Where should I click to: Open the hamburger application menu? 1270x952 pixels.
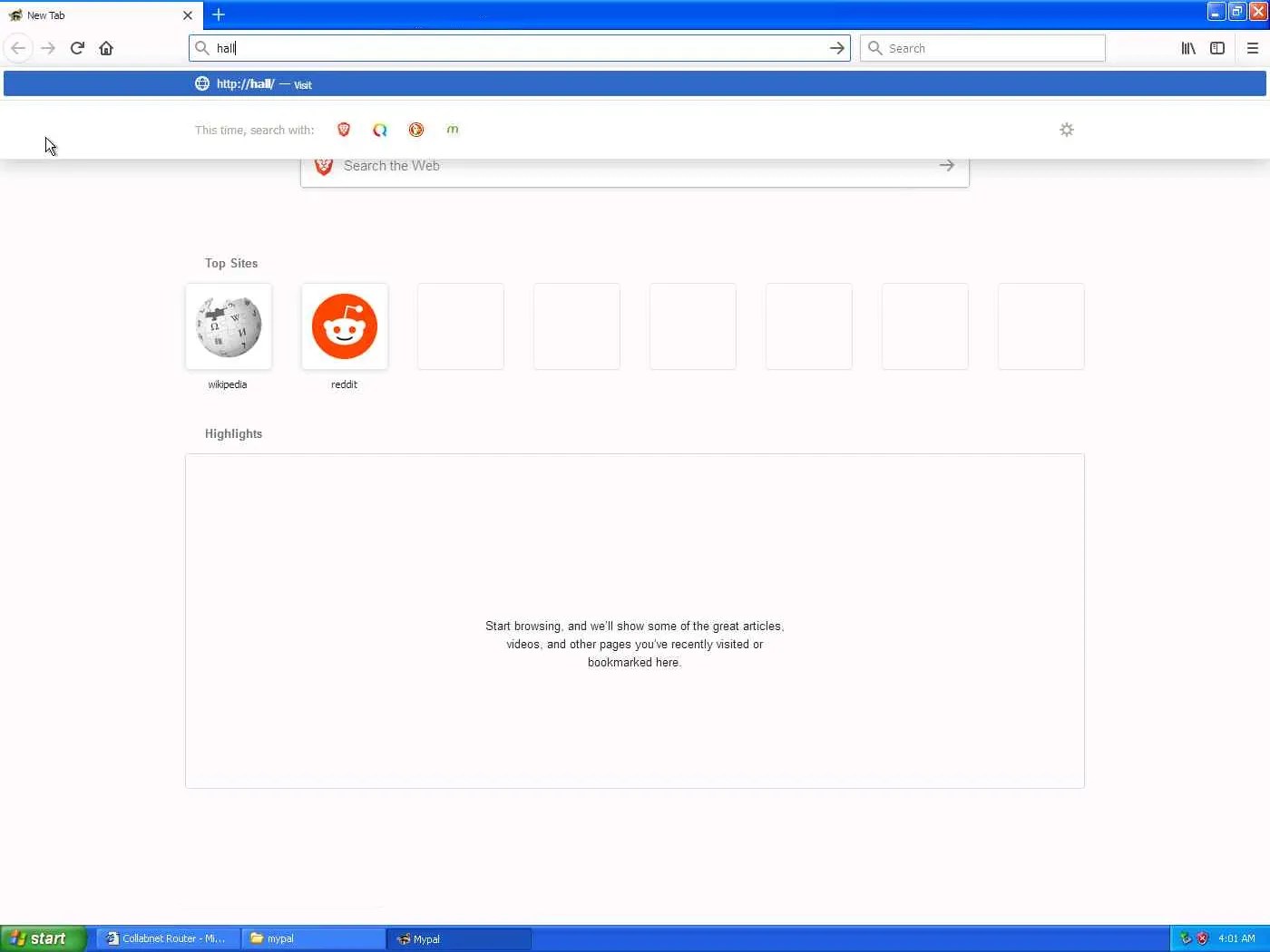pyautogui.click(x=1253, y=48)
